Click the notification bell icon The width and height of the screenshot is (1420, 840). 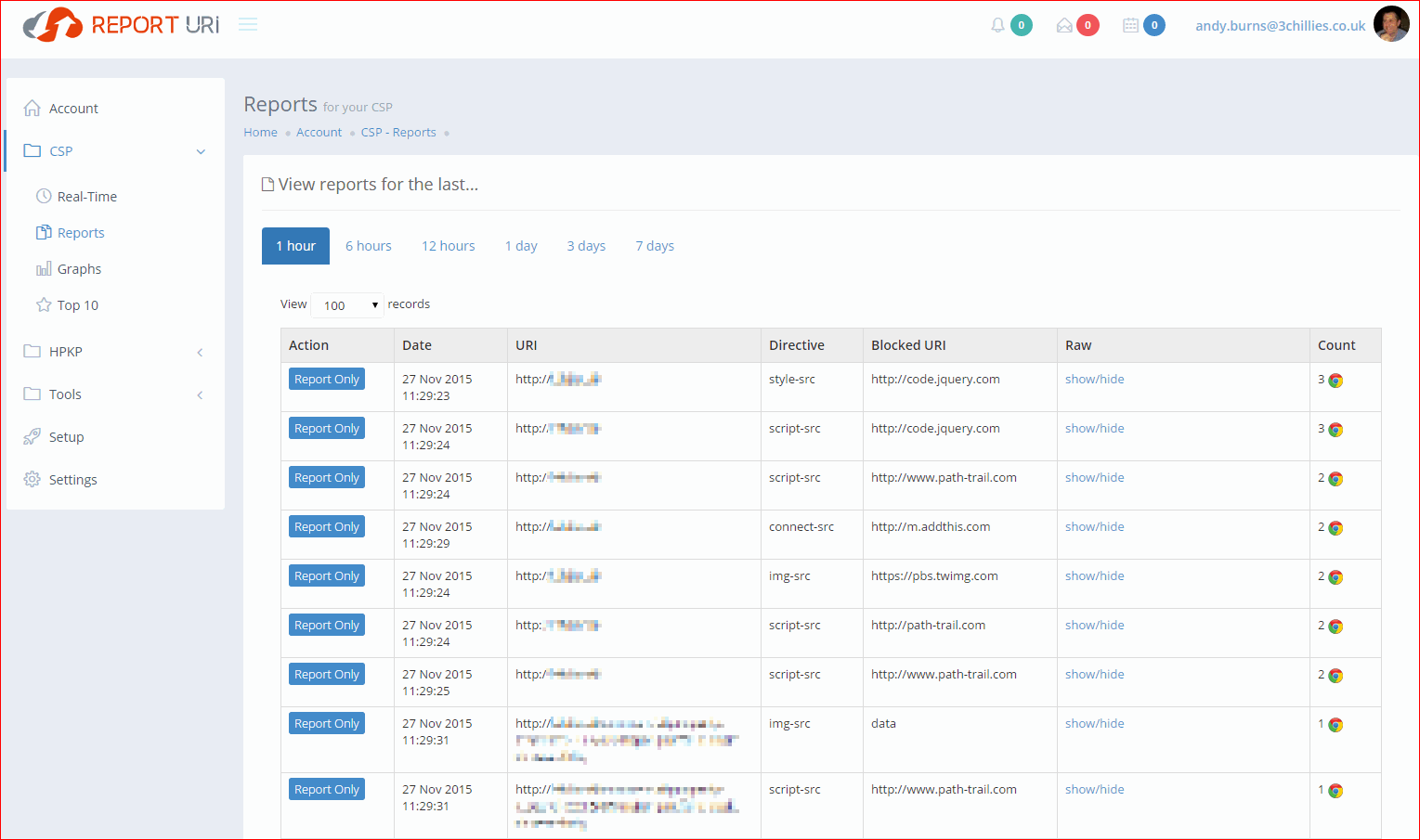click(997, 25)
